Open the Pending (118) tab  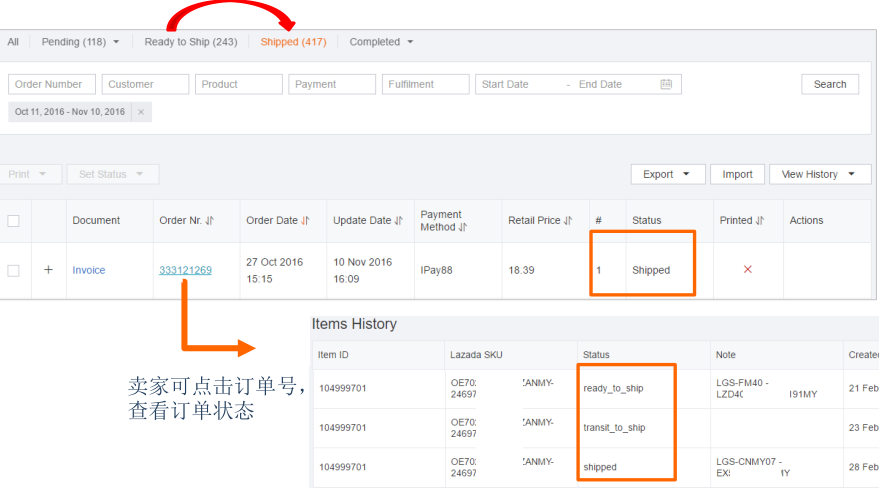point(73,42)
